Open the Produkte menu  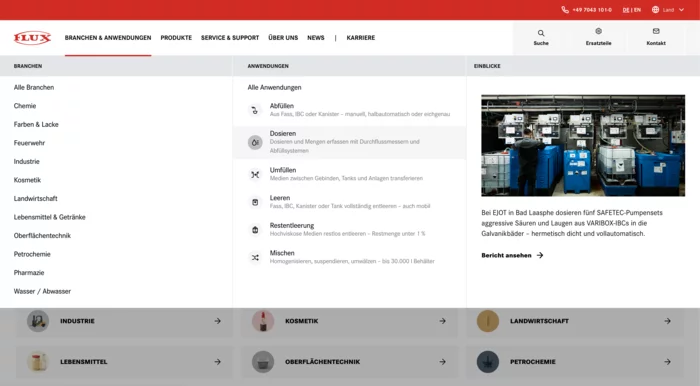[176, 38]
